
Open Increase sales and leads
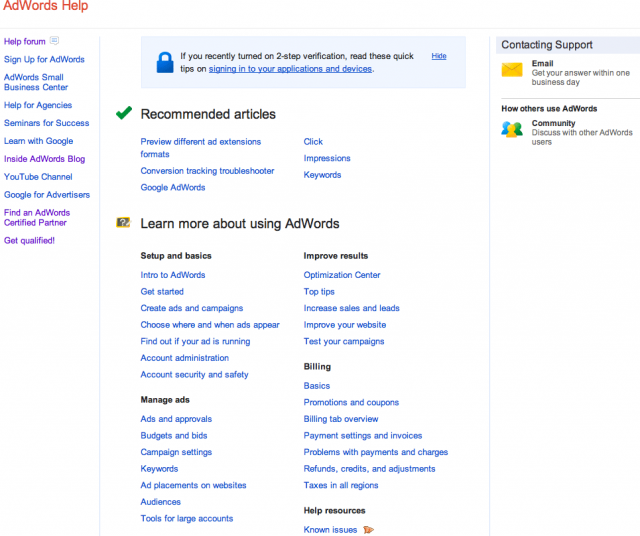pos(351,308)
